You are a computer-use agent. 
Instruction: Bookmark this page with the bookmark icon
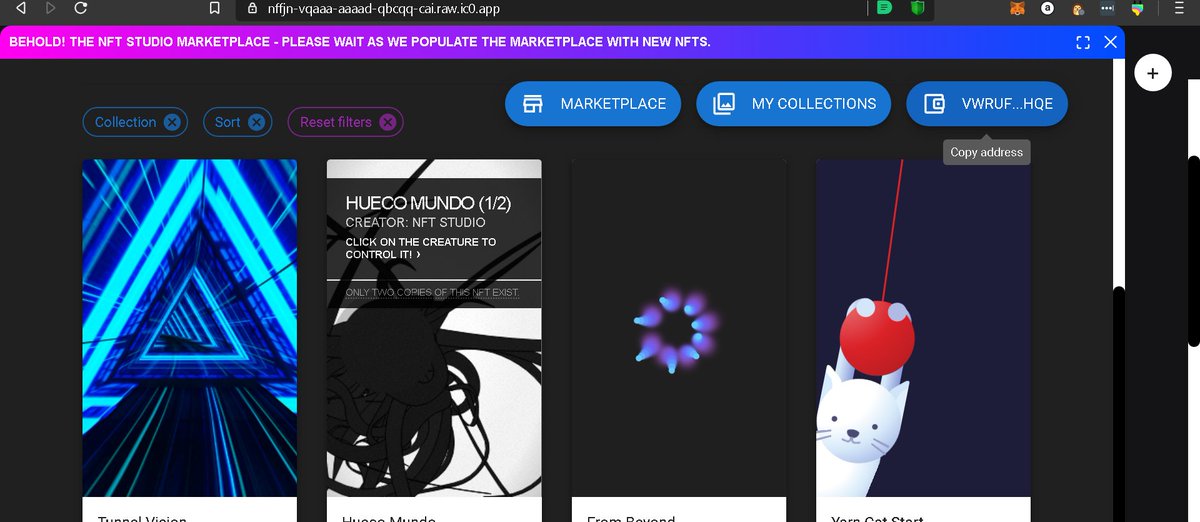tap(214, 8)
